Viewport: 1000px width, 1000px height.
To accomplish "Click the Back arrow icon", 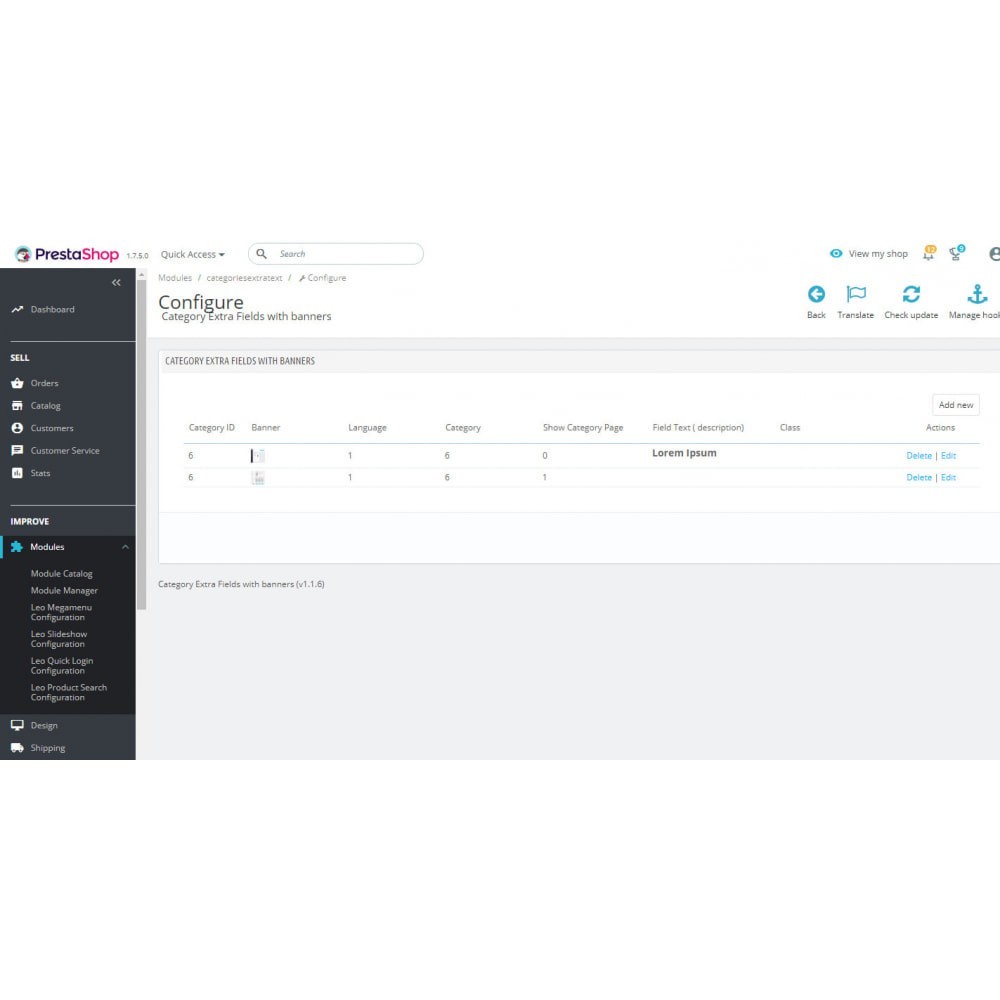I will (x=816, y=294).
